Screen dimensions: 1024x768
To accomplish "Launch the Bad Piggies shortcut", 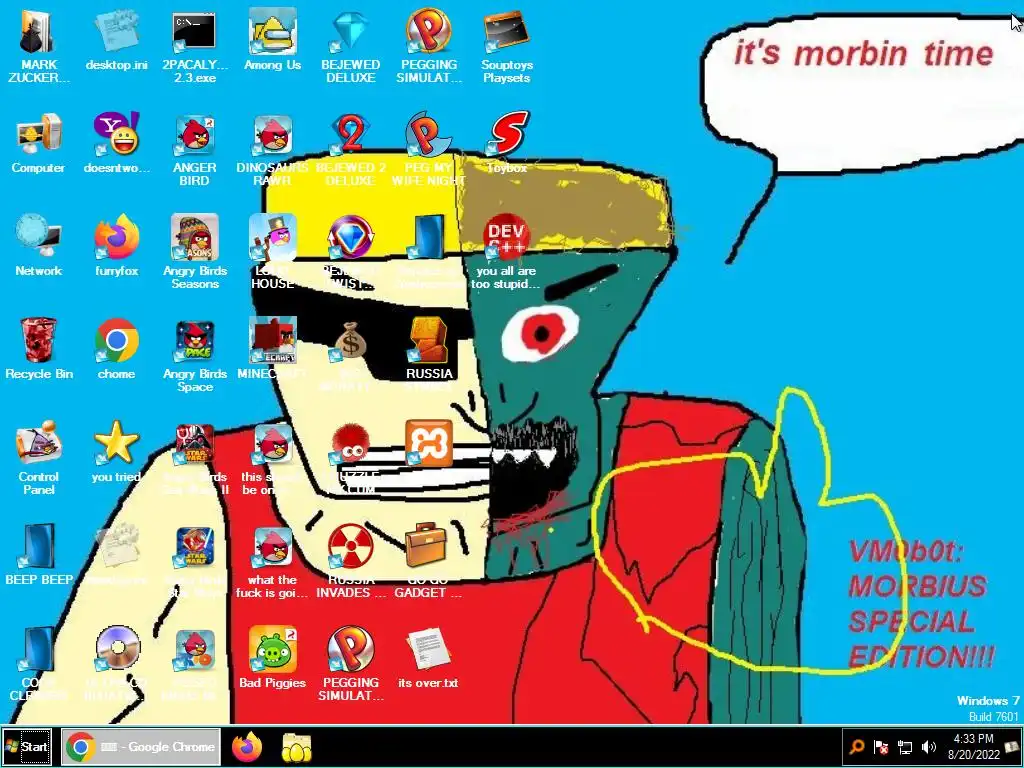I will click(x=272, y=649).
